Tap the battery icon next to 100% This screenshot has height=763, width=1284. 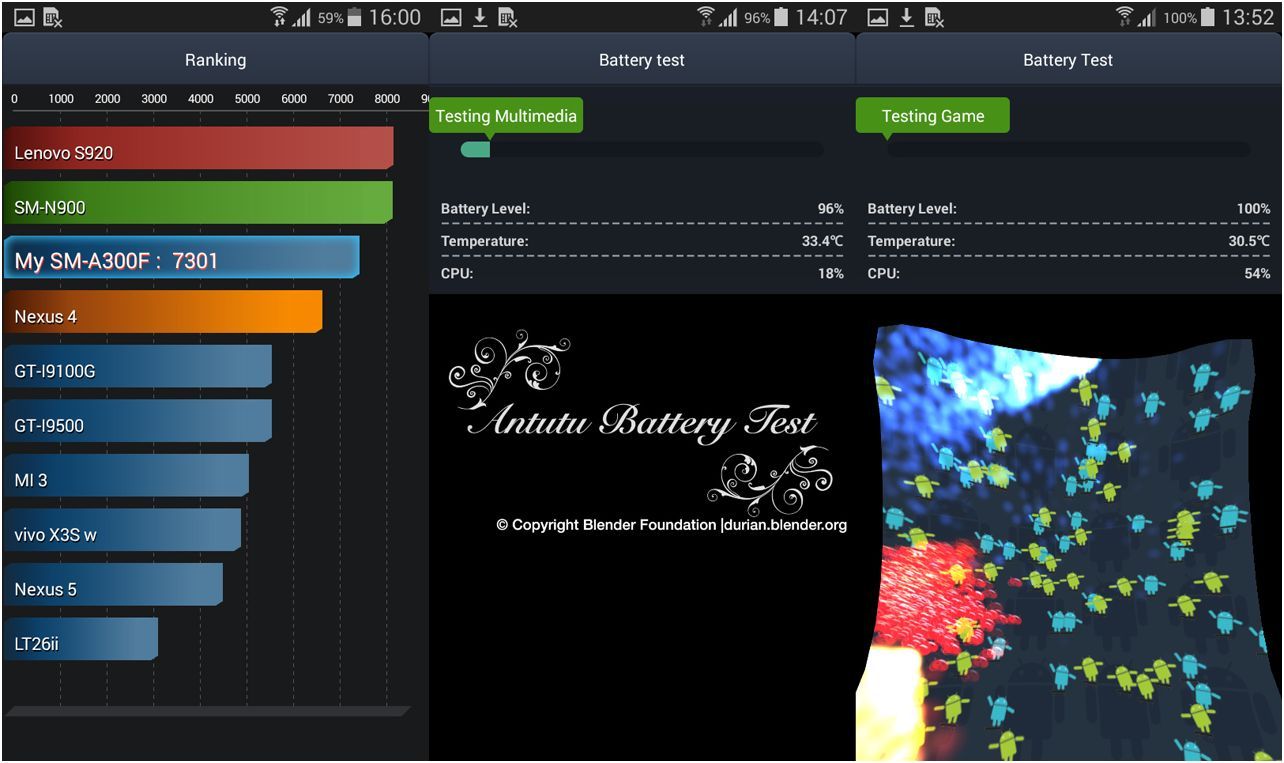[1209, 18]
